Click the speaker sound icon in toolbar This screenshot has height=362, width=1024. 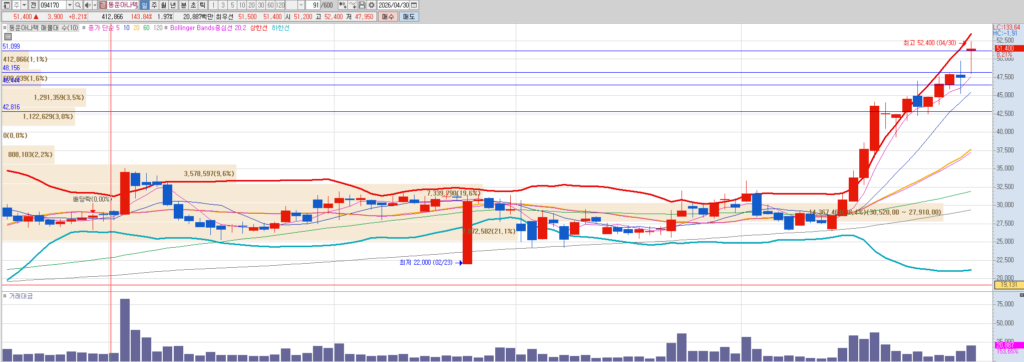coord(88,5)
